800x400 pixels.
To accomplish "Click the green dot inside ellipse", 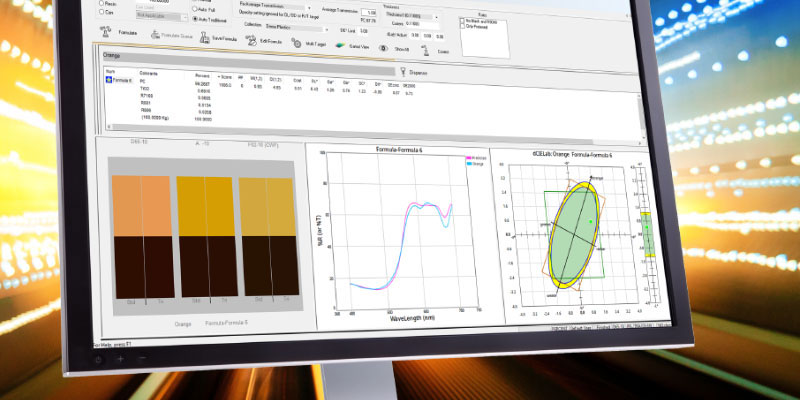I will coord(590,221).
